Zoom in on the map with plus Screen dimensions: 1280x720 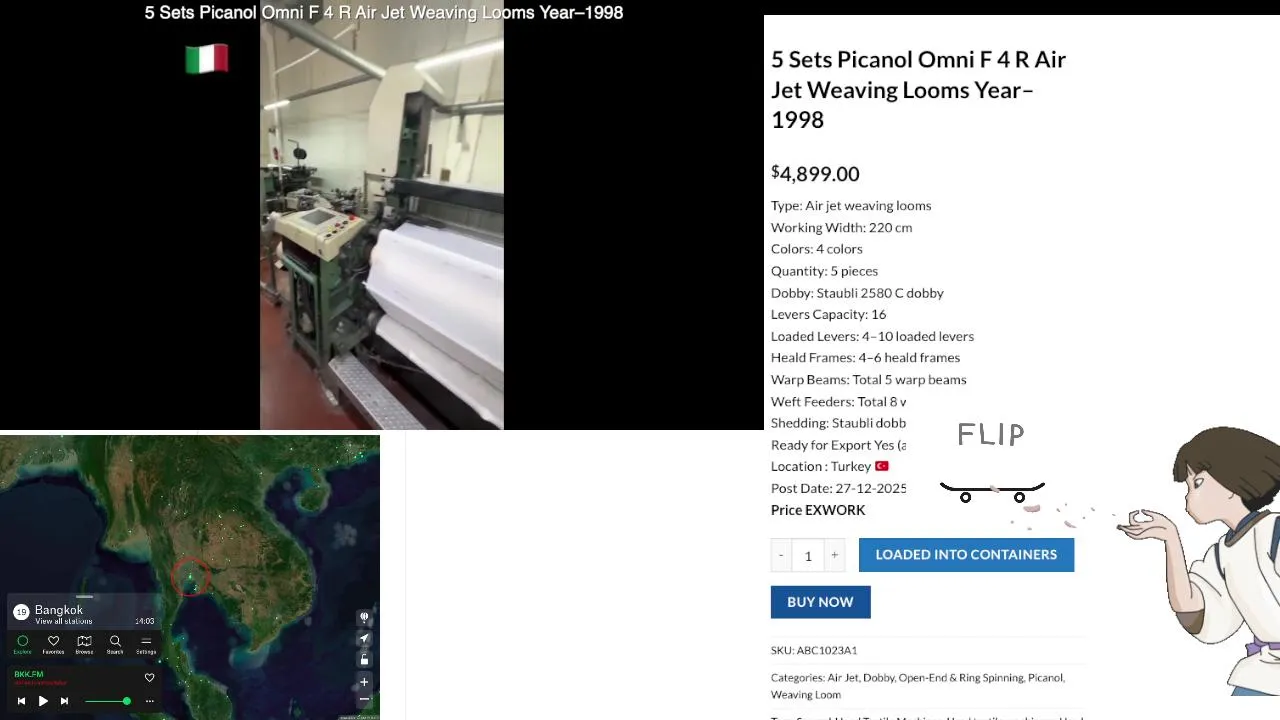click(364, 682)
